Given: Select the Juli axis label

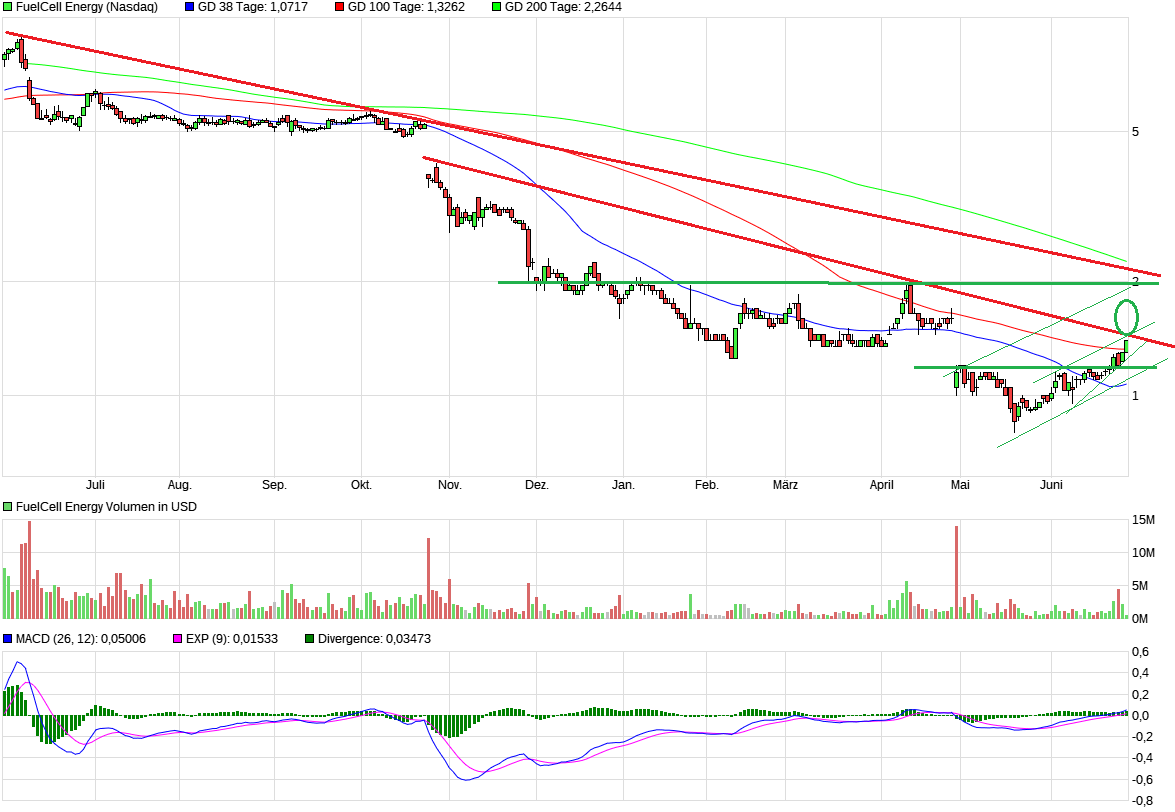Looking at the screenshot, I should pyautogui.click(x=95, y=483).
